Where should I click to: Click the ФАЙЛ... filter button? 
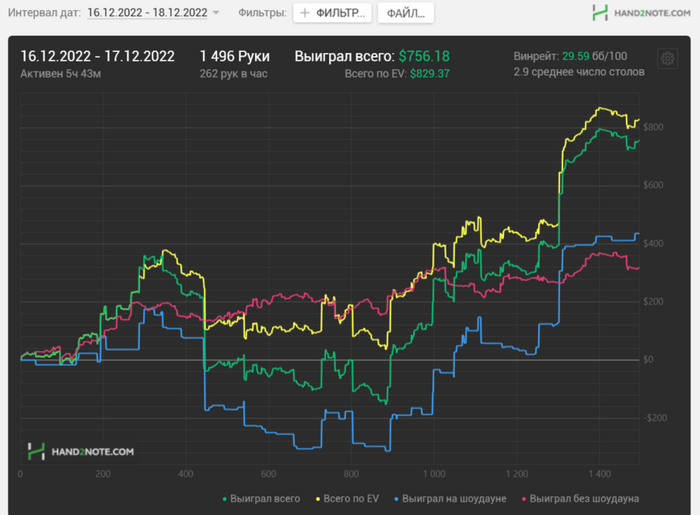click(x=406, y=13)
